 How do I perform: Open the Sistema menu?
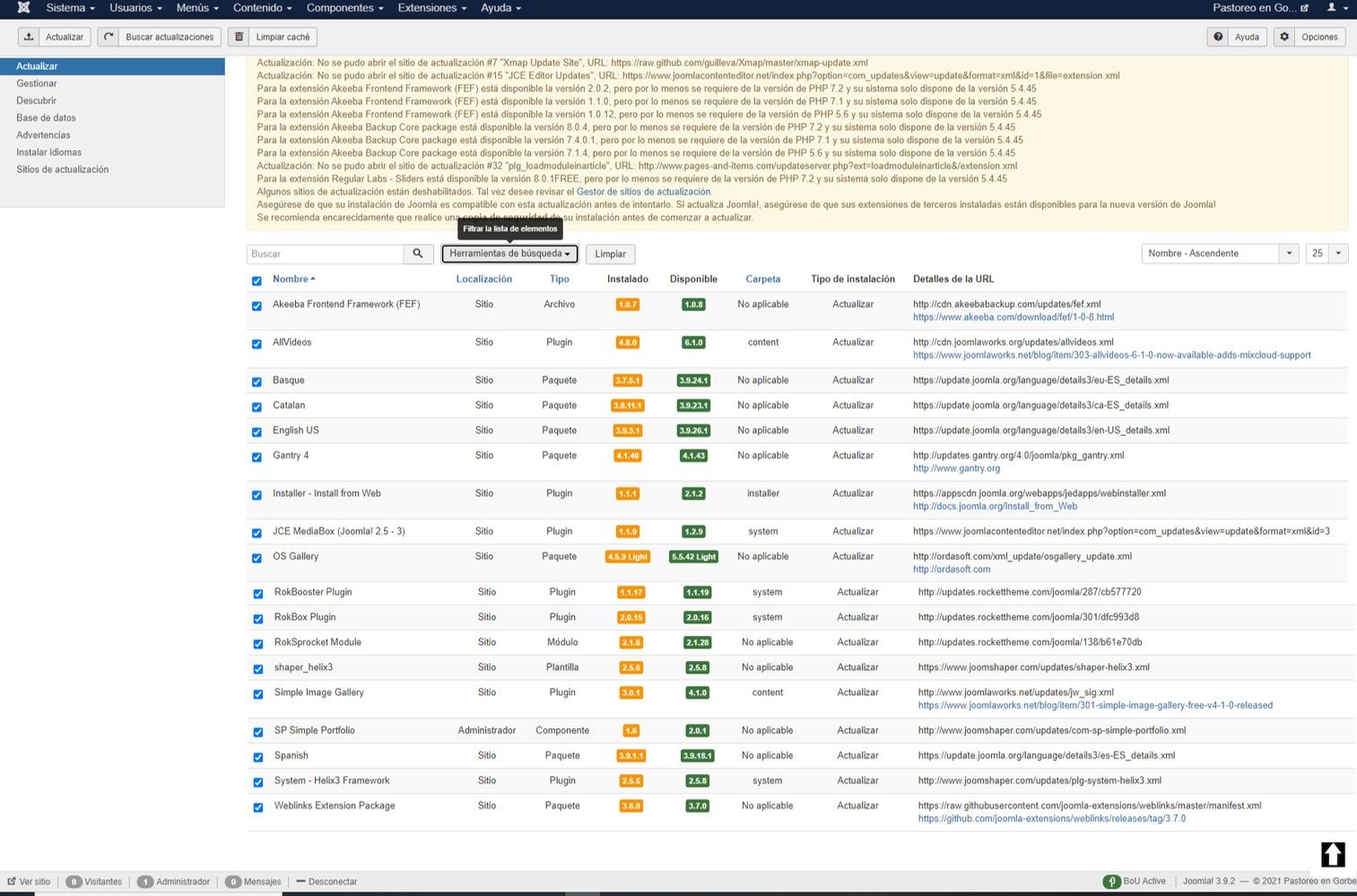pos(70,7)
